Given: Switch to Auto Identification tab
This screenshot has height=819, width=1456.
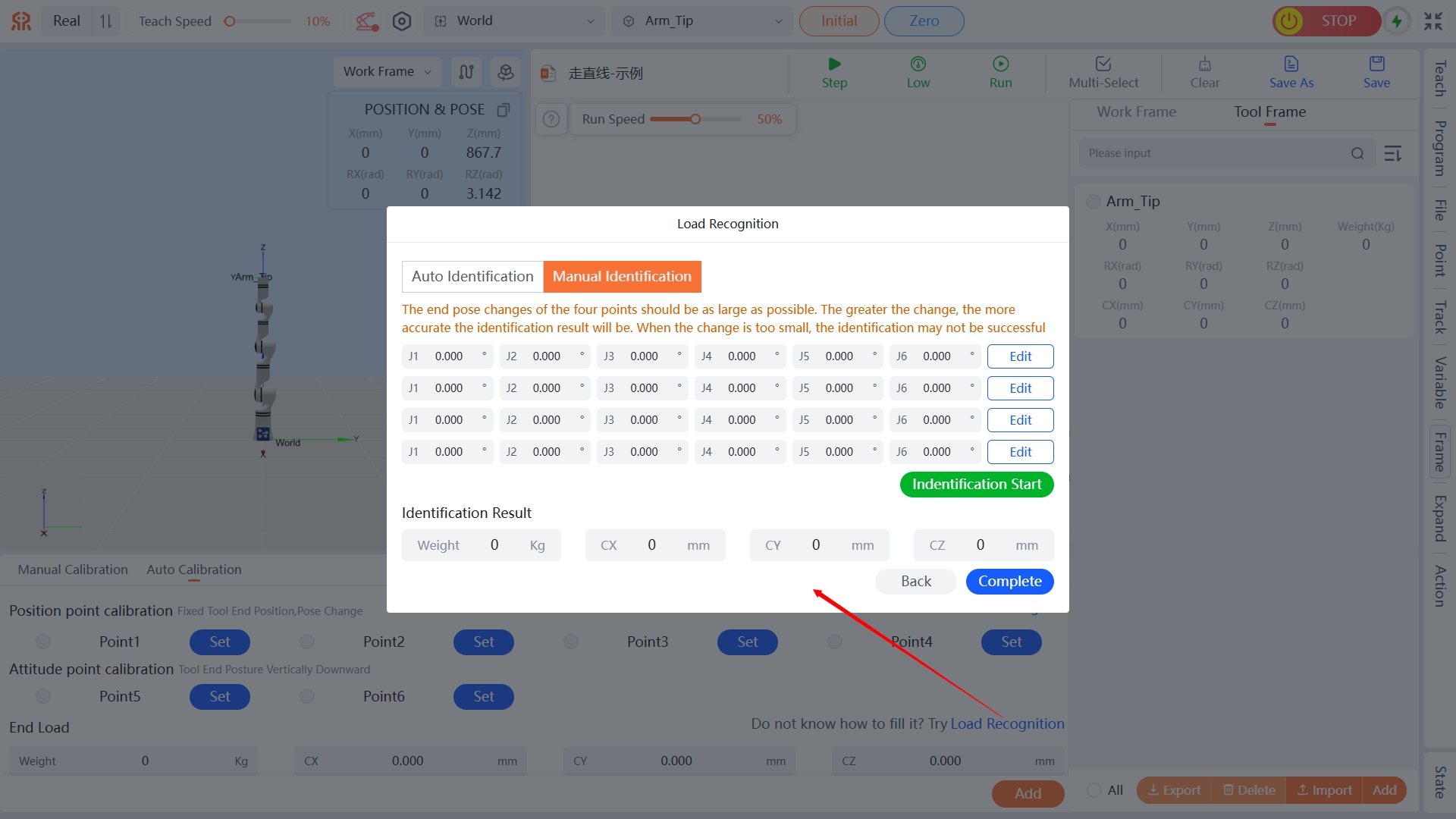Looking at the screenshot, I should click(x=472, y=277).
